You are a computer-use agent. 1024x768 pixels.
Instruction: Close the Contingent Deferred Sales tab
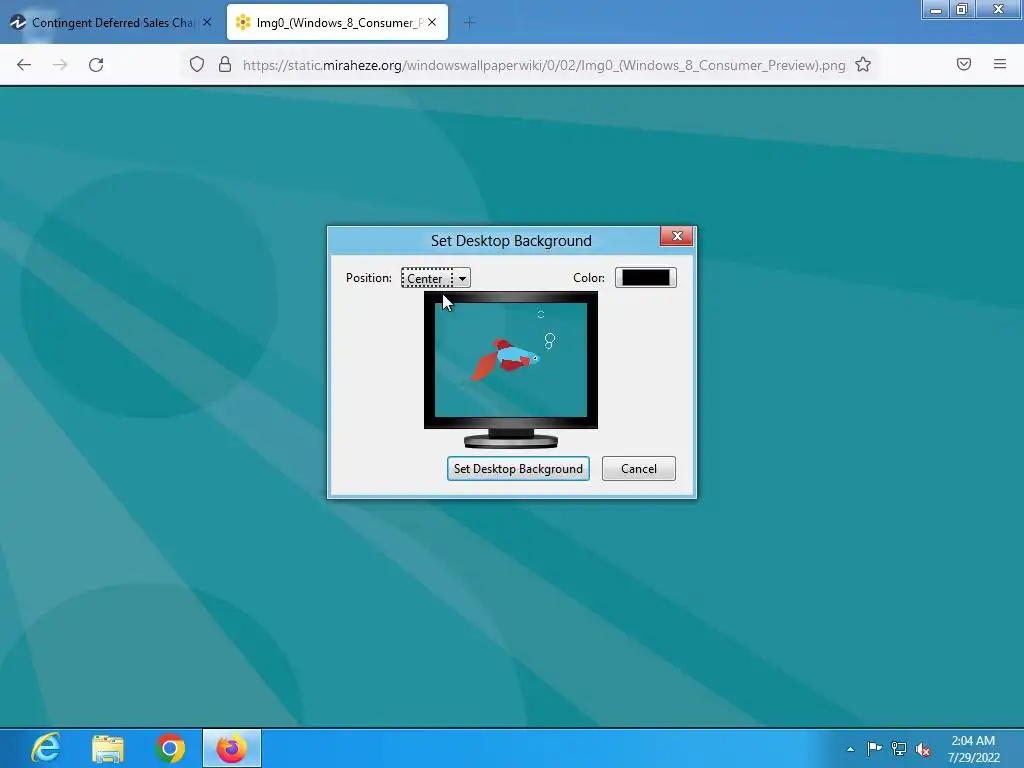pos(207,22)
